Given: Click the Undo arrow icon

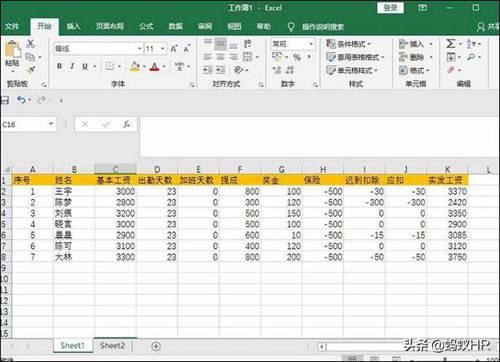Looking at the screenshot, I should click(x=21, y=100).
